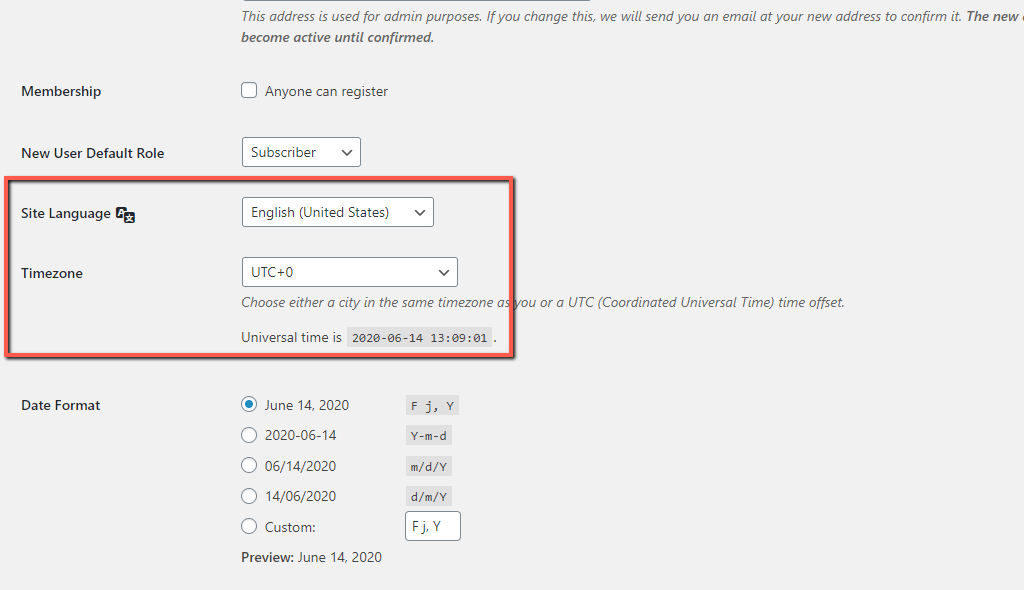Click the "m/d/Y" format code
The width and height of the screenshot is (1024, 590).
[428, 465]
